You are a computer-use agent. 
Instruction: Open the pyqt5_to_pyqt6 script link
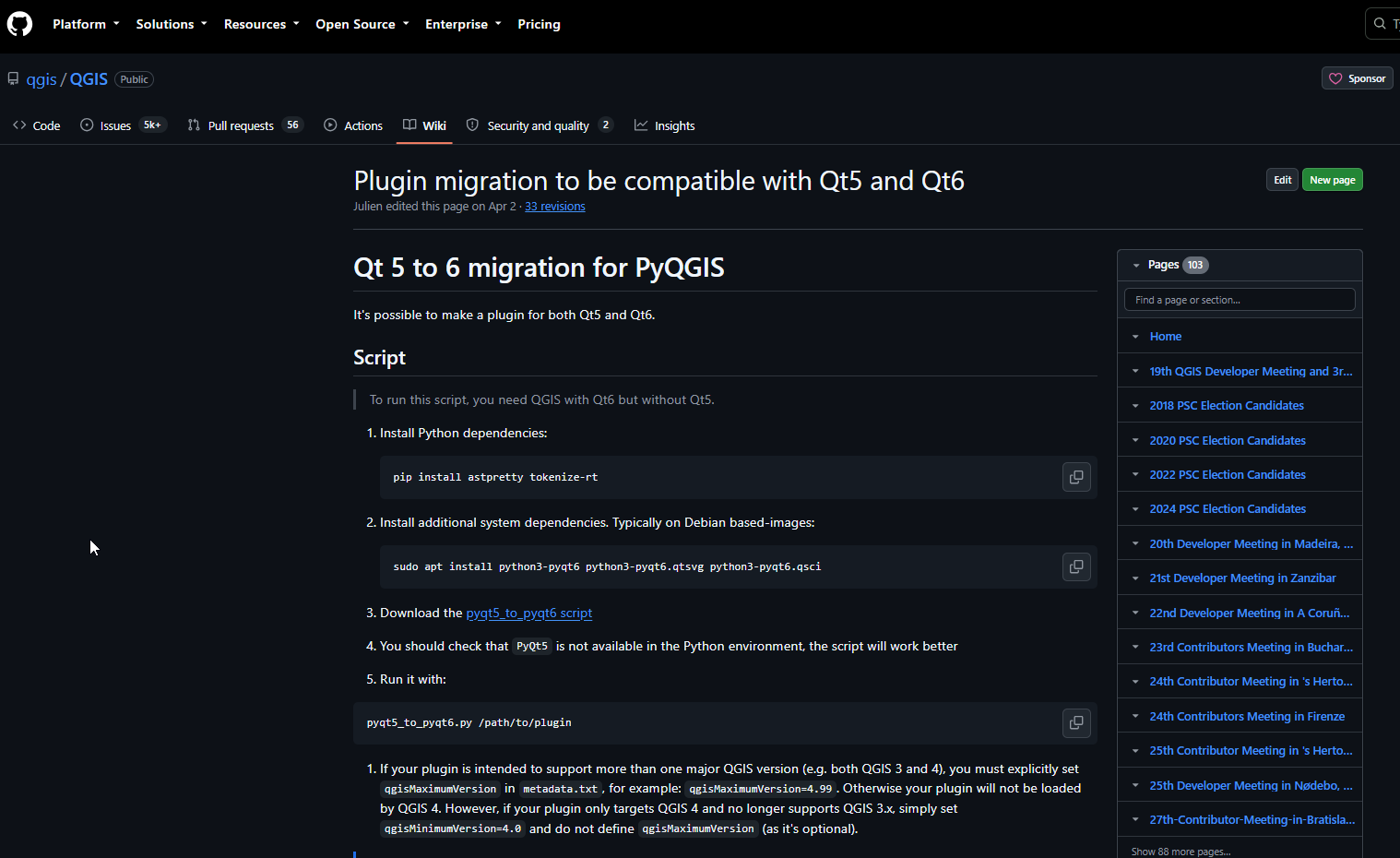pos(529,613)
